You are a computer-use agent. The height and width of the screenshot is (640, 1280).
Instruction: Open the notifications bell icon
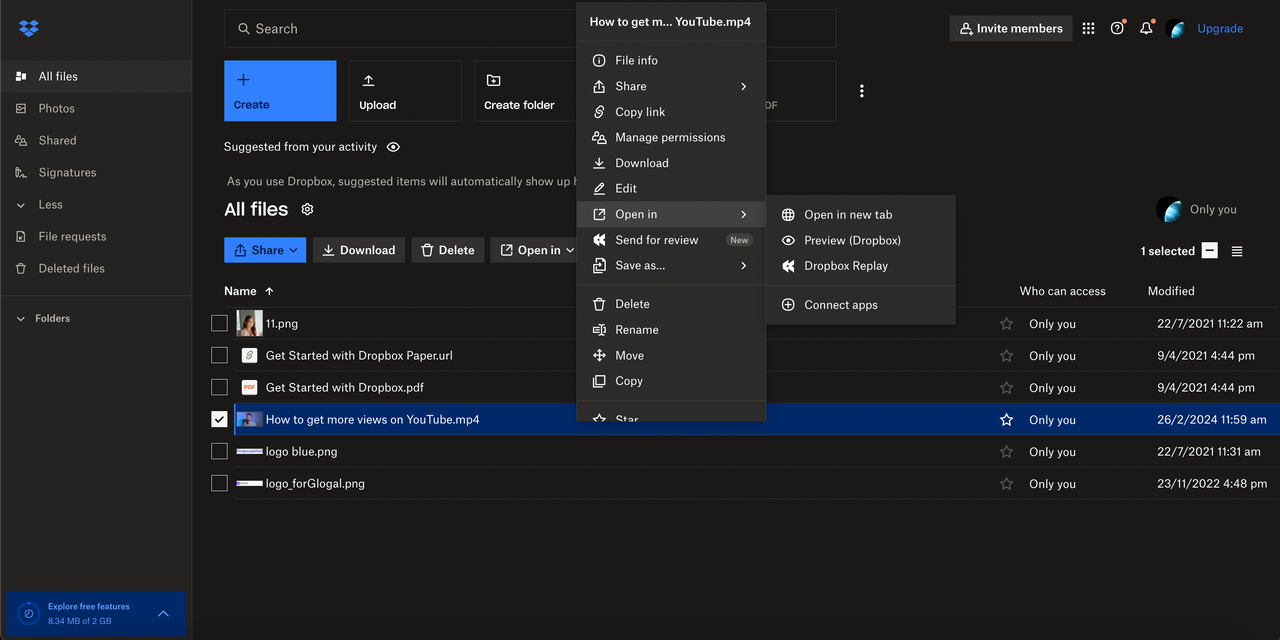[x=1147, y=29]
